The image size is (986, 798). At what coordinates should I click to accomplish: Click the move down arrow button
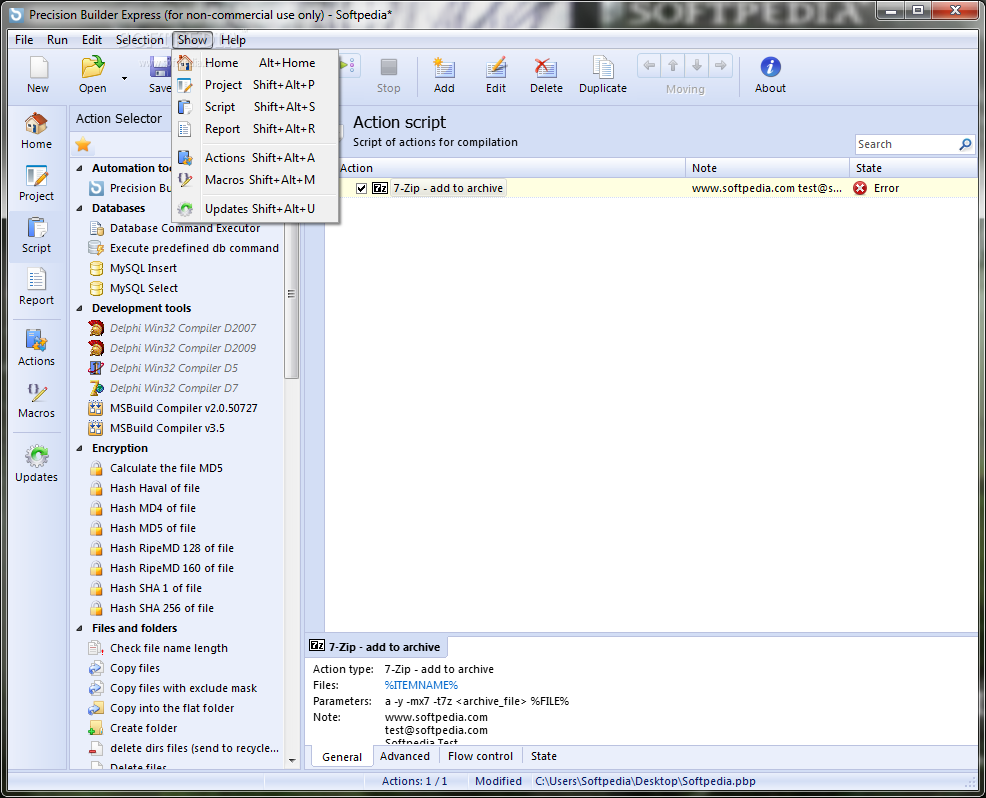click(x=697, y=65)
